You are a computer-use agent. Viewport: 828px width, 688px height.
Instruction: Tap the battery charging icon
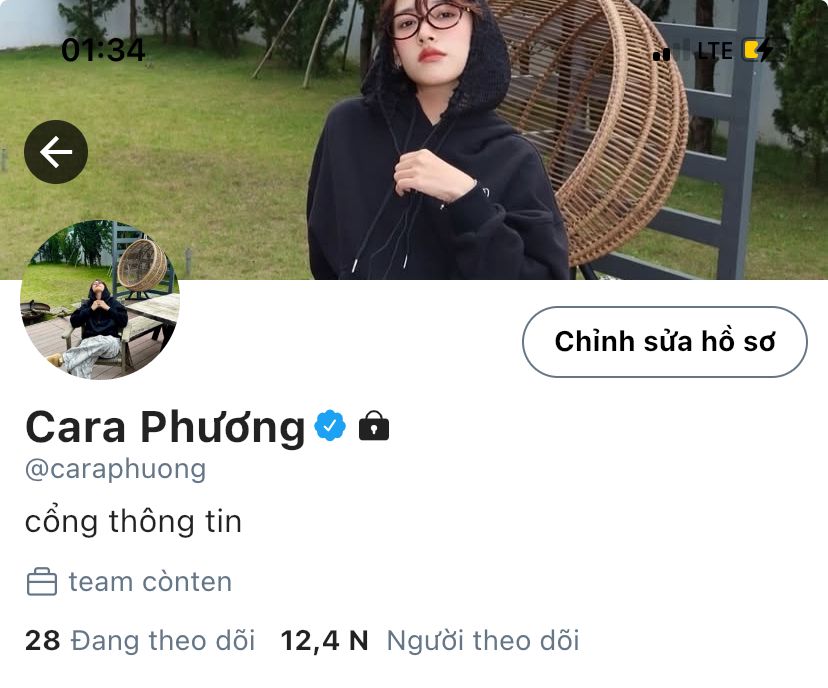pyautogui.click(x=758, y=50)
